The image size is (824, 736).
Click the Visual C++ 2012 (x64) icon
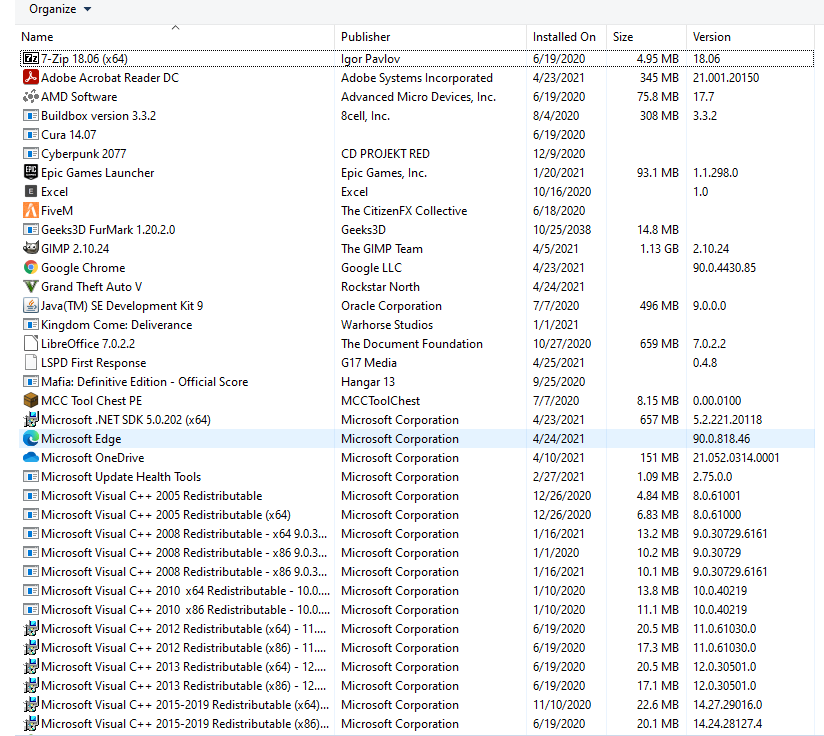[x=31, y=628]
